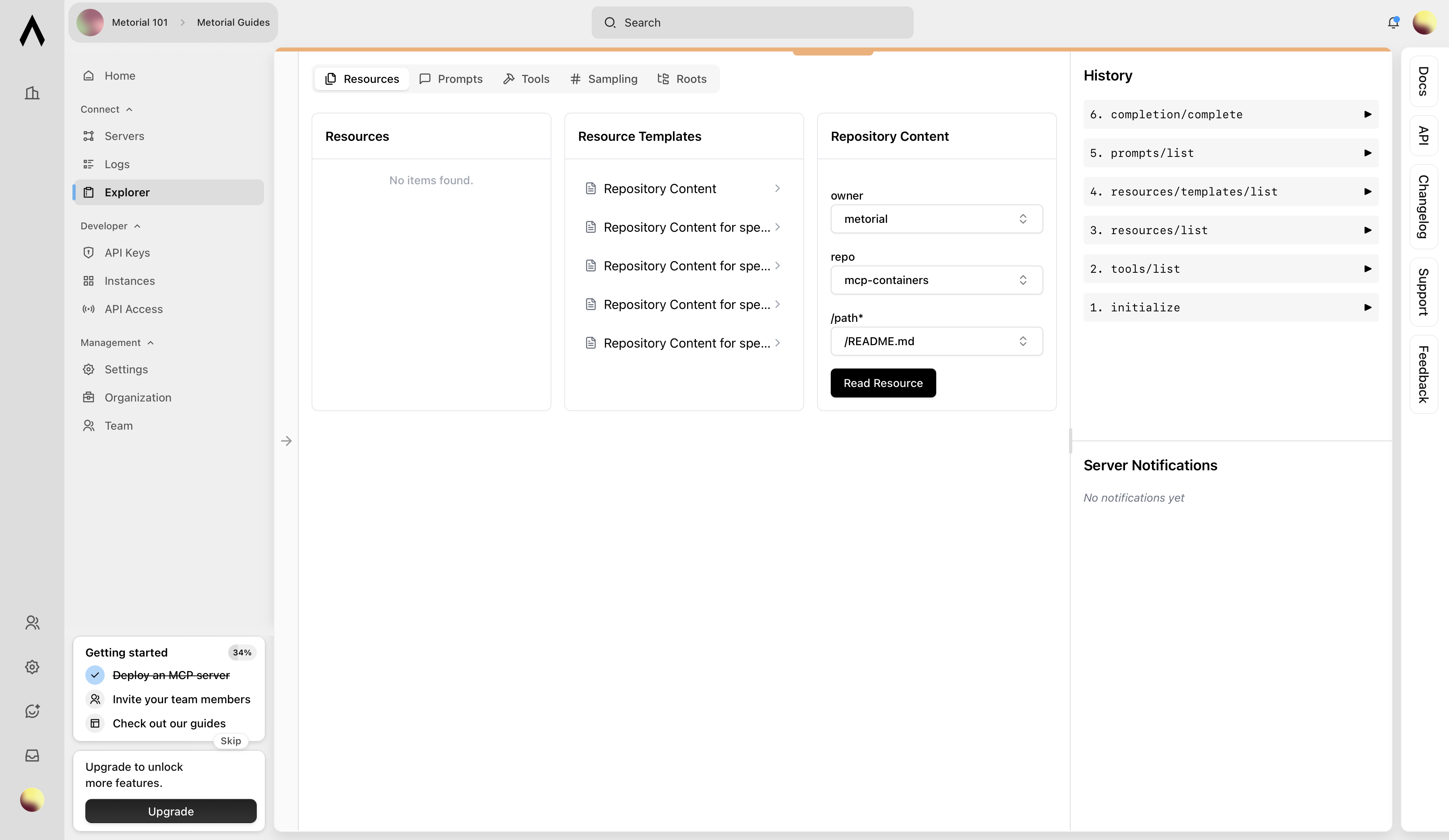Expand the tools/list history entry
The height and width of the screenshot is (840, 1449).
pos(1367,268)
